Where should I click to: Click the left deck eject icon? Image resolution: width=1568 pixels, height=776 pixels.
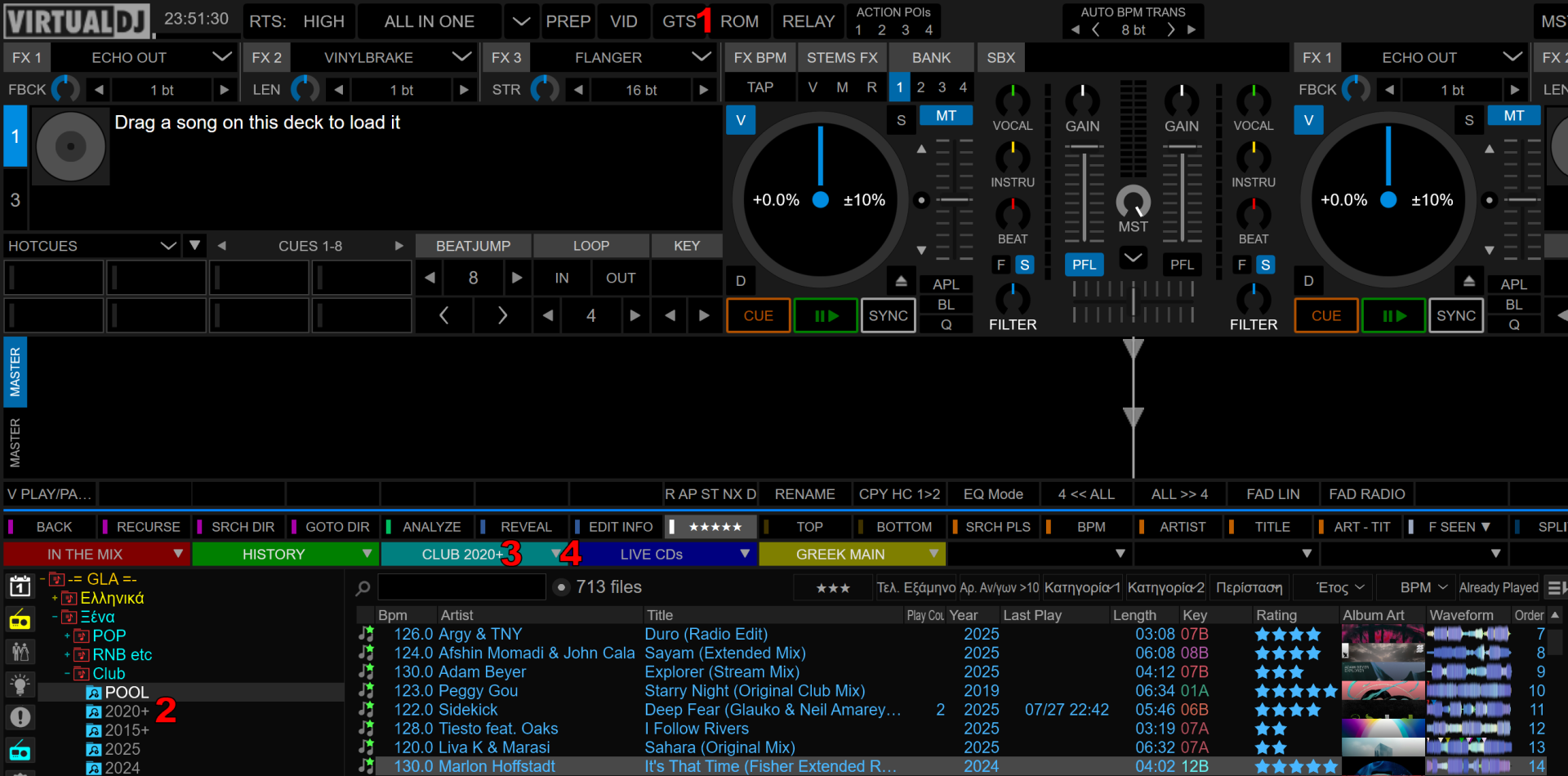901,281
